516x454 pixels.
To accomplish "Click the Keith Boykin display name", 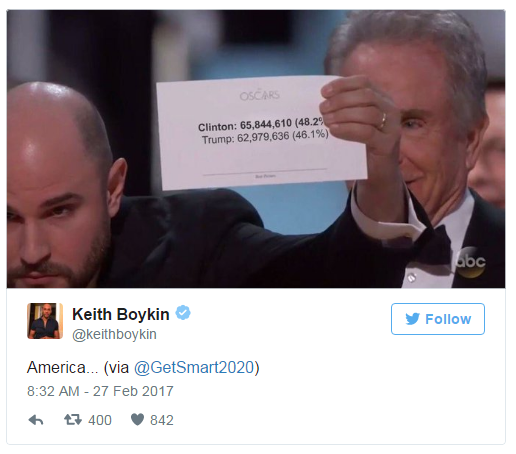I will 121,314.
